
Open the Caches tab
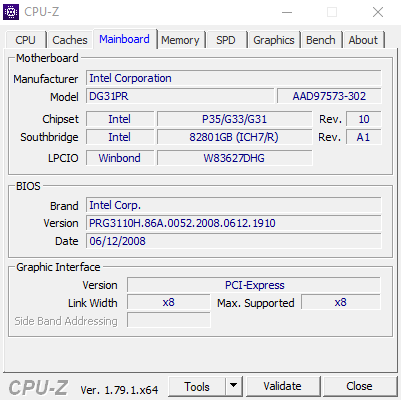[70, 40]
